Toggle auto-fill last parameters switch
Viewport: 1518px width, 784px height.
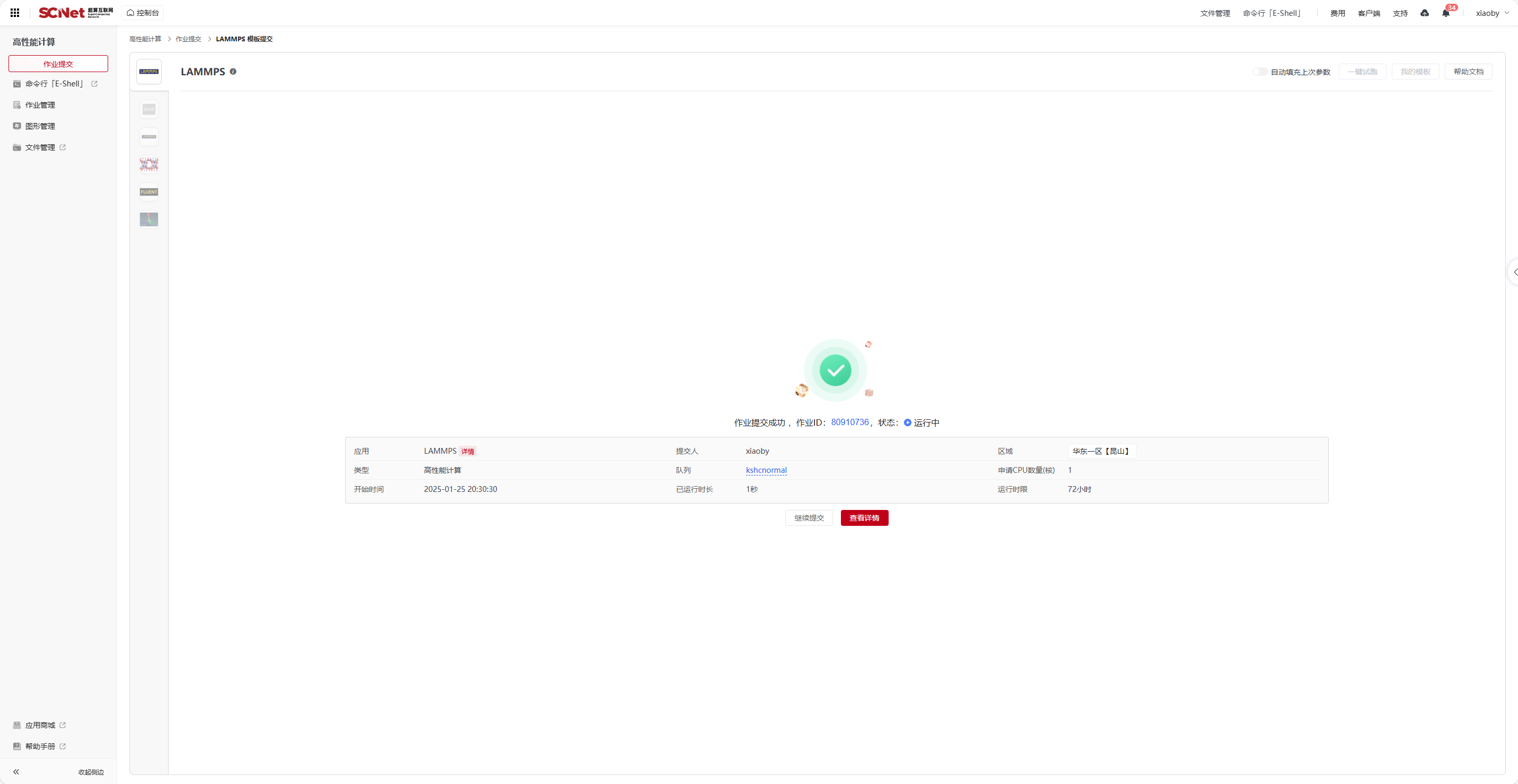point(1259,72)
